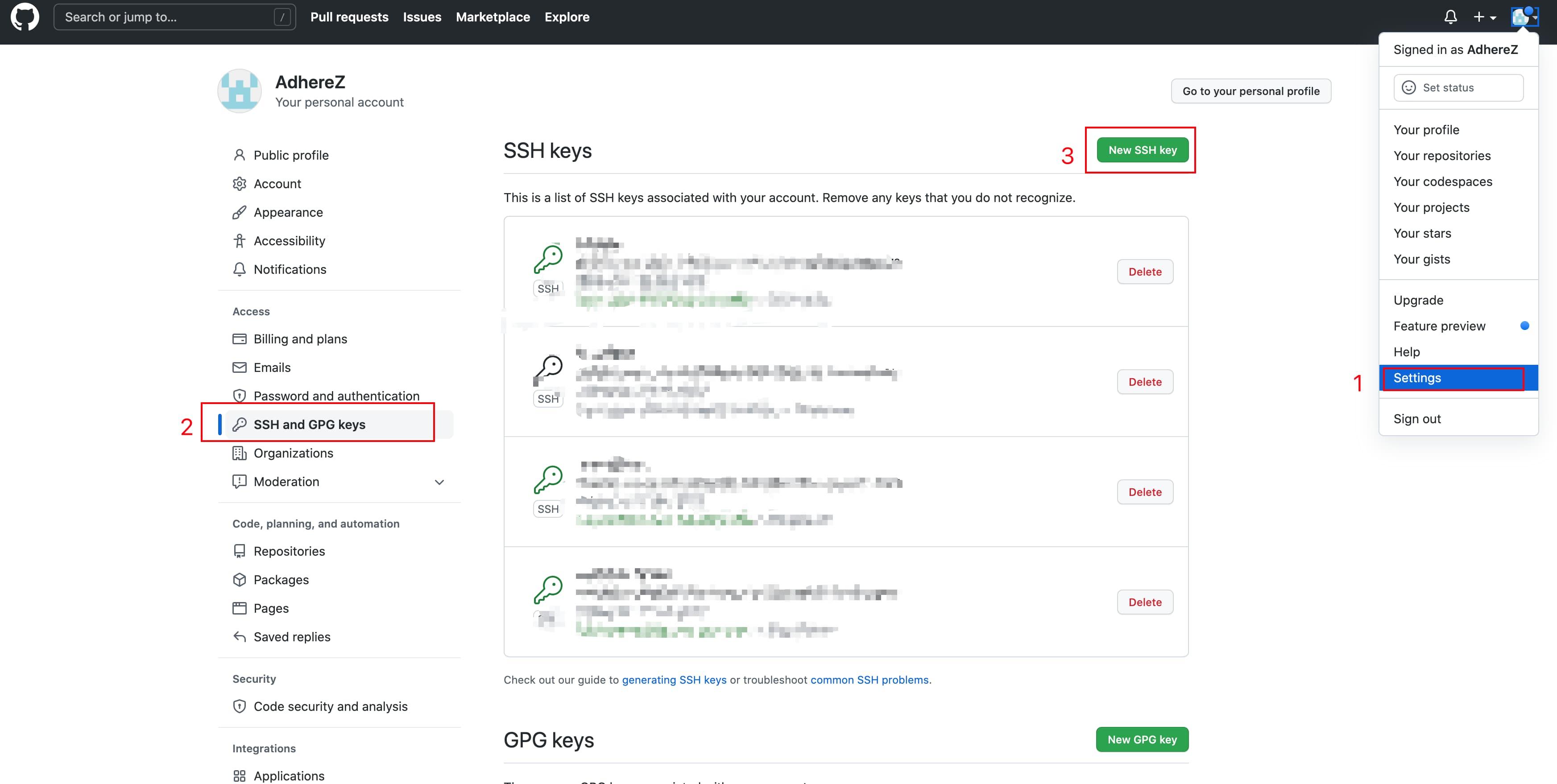The width and height of the screenshot is (1557, 784).
Task: Expand the Moderation section chevron
Action: pos(439,482)
